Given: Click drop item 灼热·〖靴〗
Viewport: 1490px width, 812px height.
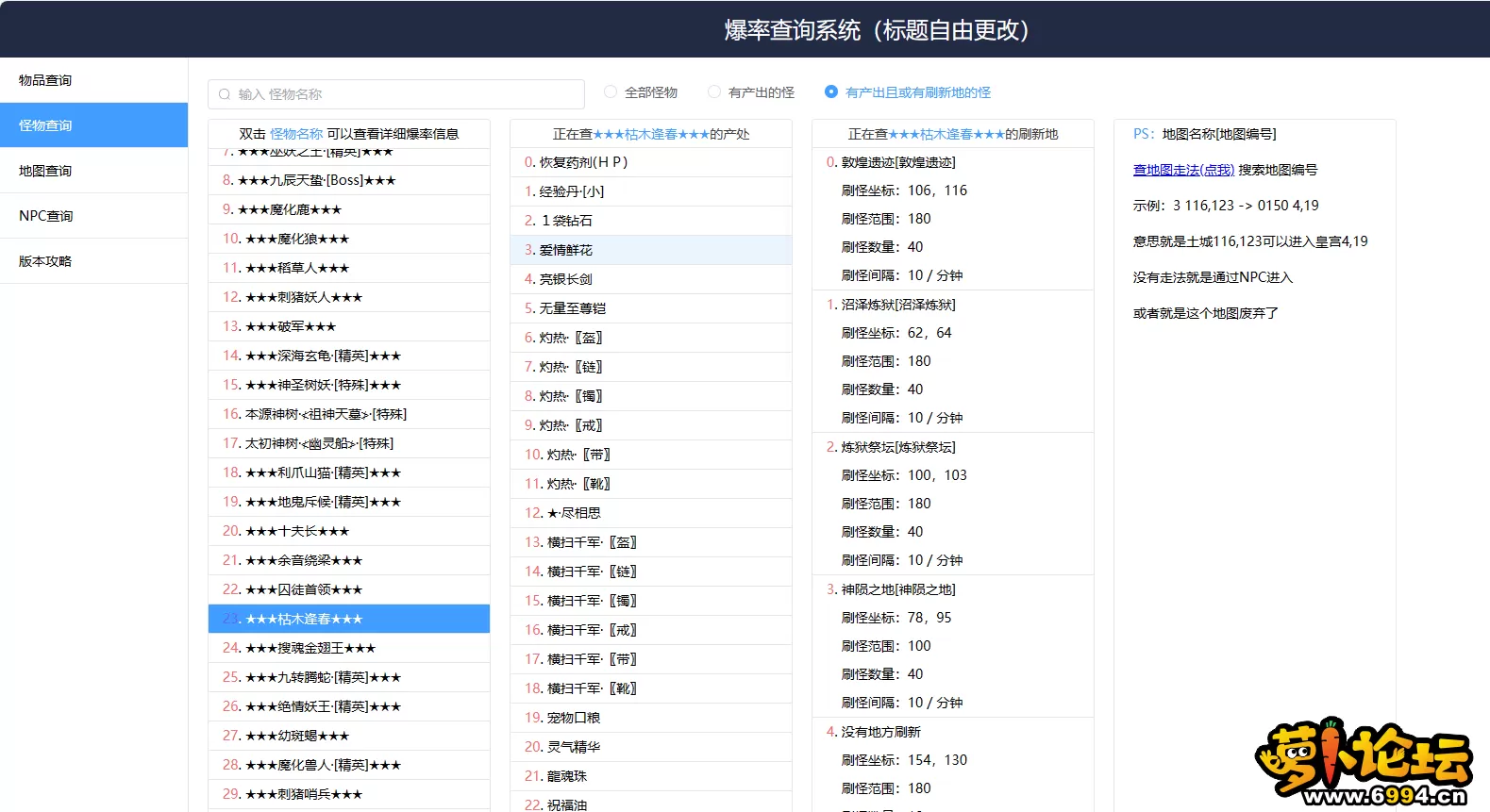Looking at the screenshot, I should pos(651,484).
